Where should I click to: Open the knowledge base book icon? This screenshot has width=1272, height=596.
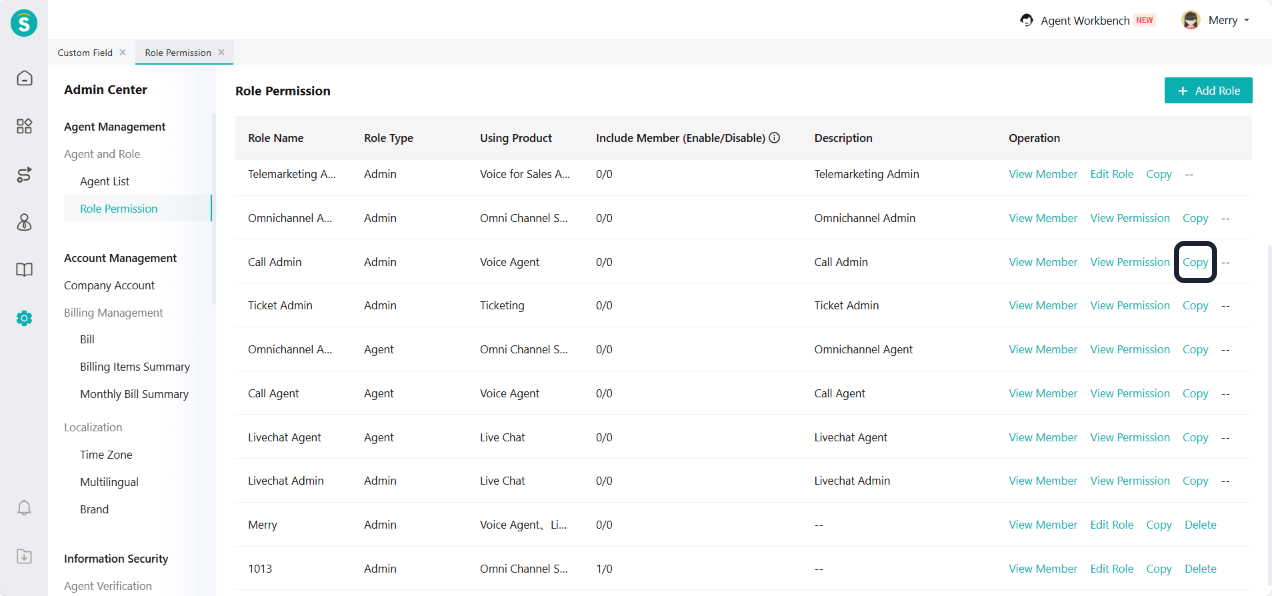[x=24, y=270]
